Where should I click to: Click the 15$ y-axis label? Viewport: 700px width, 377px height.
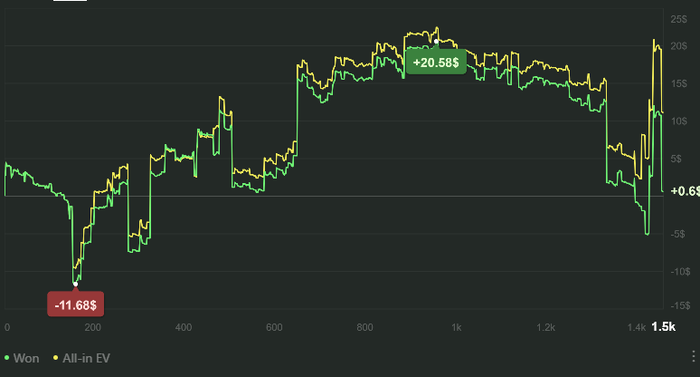tap(679, 84)
